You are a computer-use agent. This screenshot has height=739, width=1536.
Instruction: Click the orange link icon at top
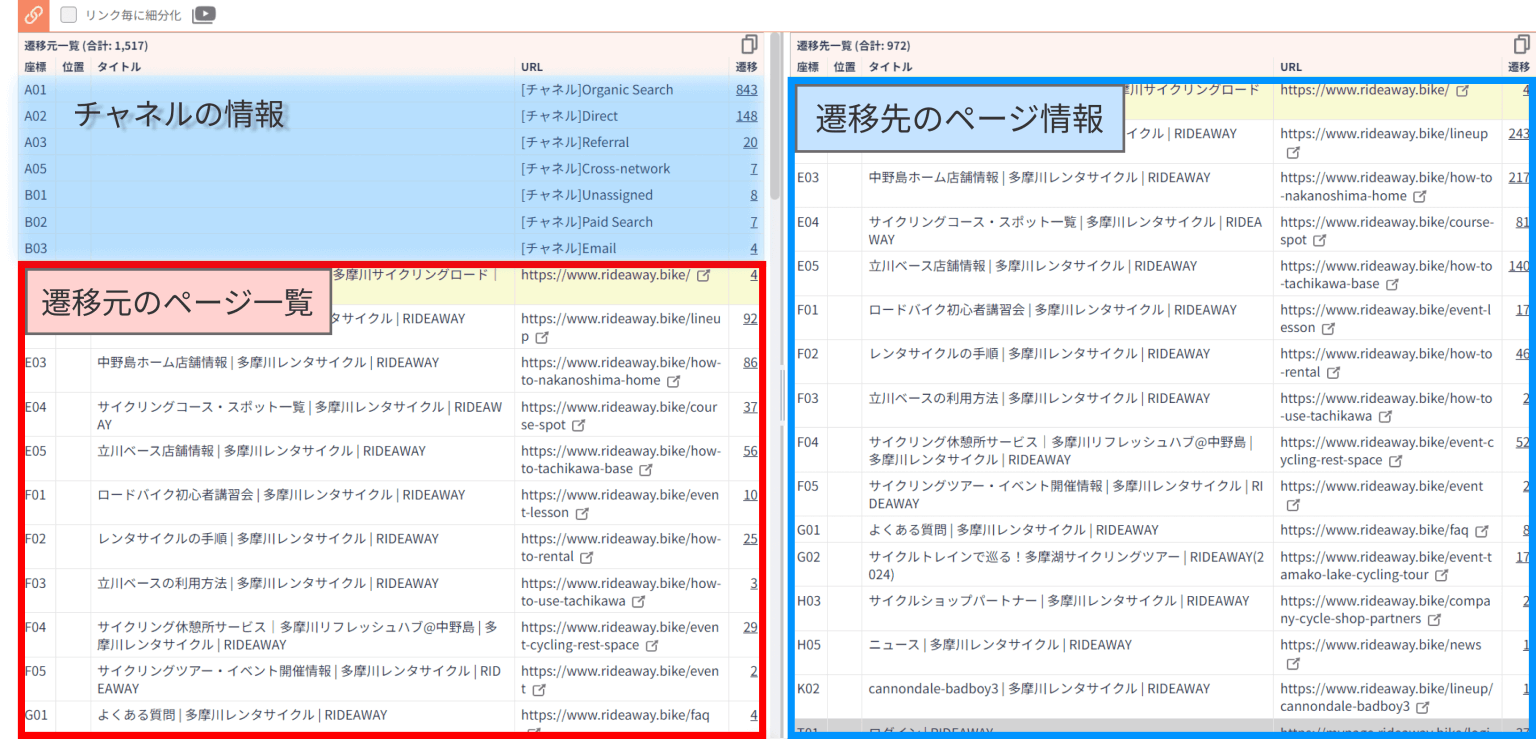tap(33, 15)
